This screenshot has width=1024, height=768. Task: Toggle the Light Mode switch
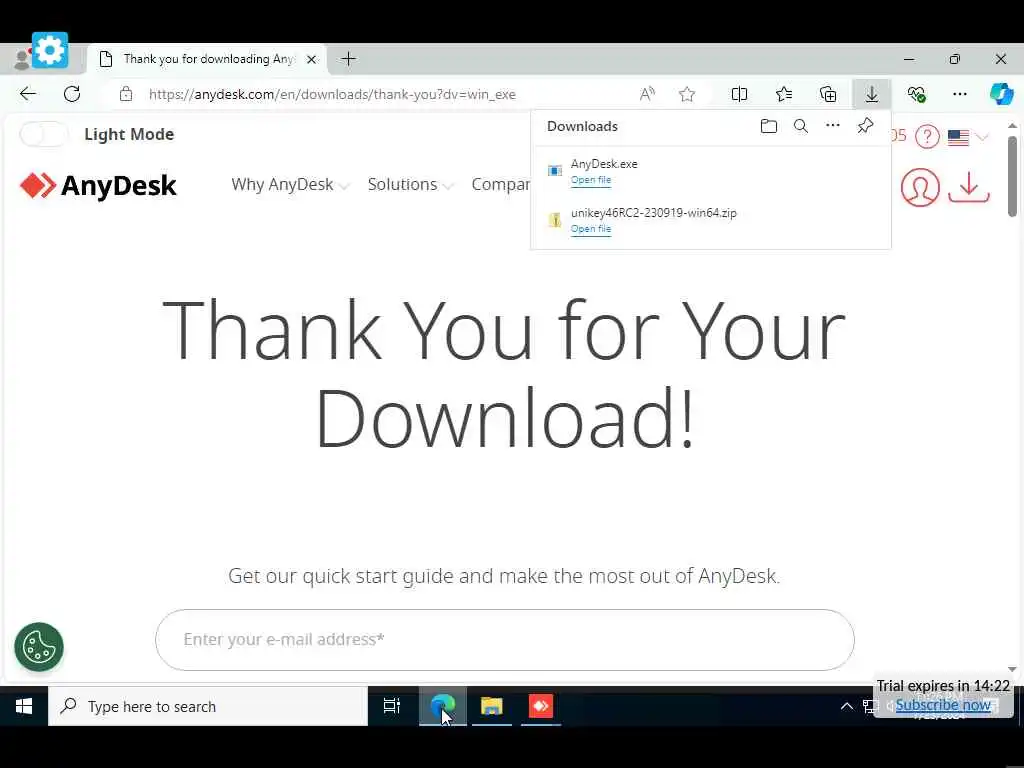[x=44, y=135]
